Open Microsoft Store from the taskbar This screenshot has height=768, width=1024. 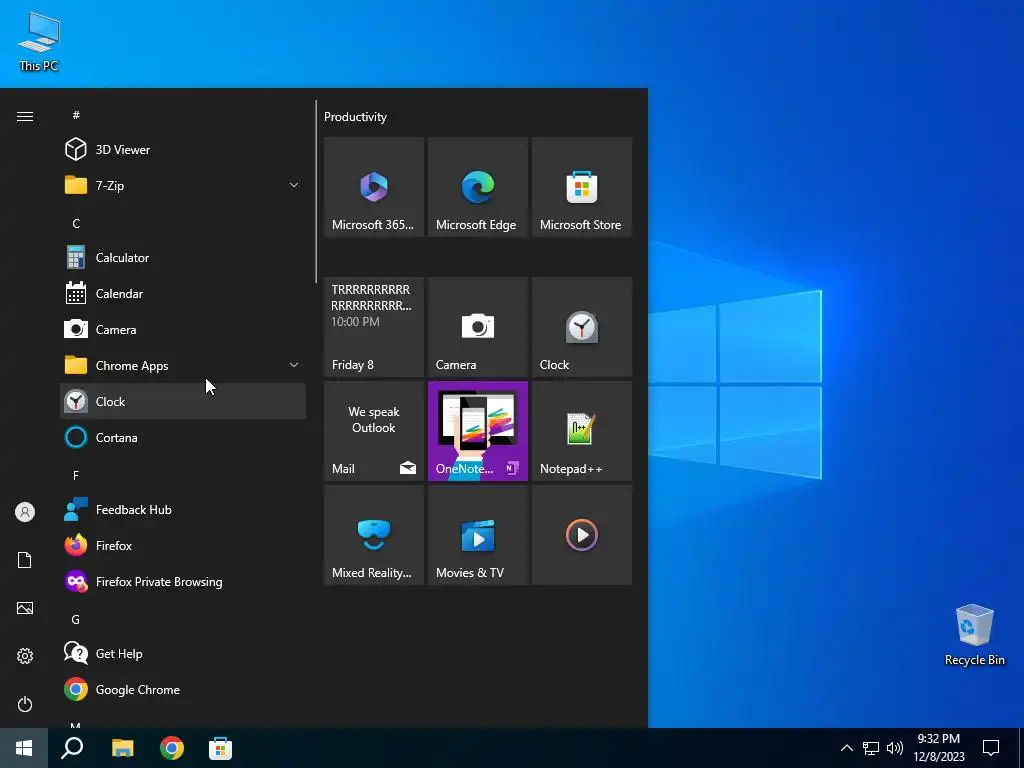point(221,748)
